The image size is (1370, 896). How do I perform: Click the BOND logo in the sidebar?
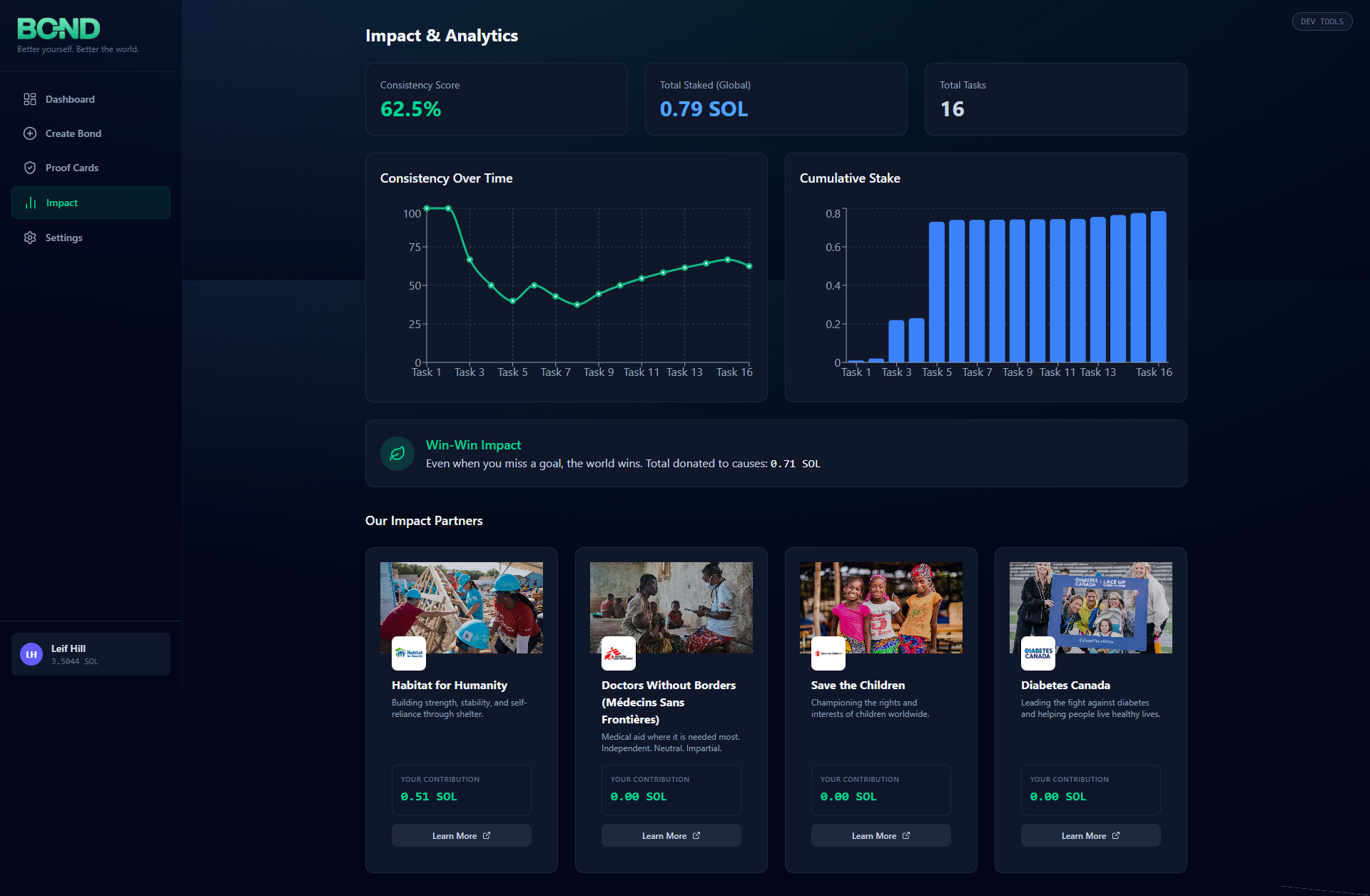click(x=59, y=29)
